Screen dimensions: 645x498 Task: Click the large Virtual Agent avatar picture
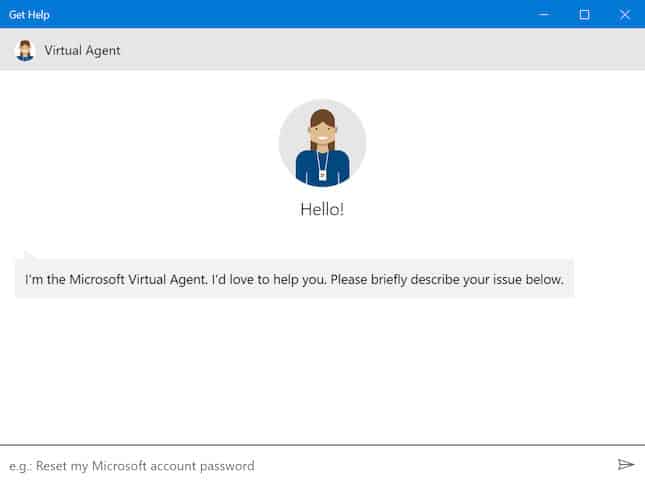[x=322, y=143]
